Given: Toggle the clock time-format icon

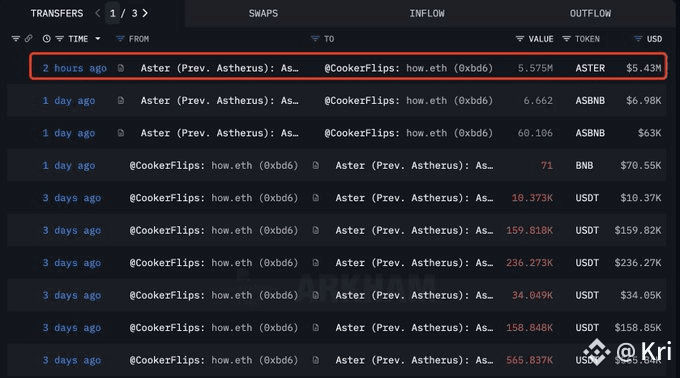Looking at the screenshot, I should tap(46, 39).
